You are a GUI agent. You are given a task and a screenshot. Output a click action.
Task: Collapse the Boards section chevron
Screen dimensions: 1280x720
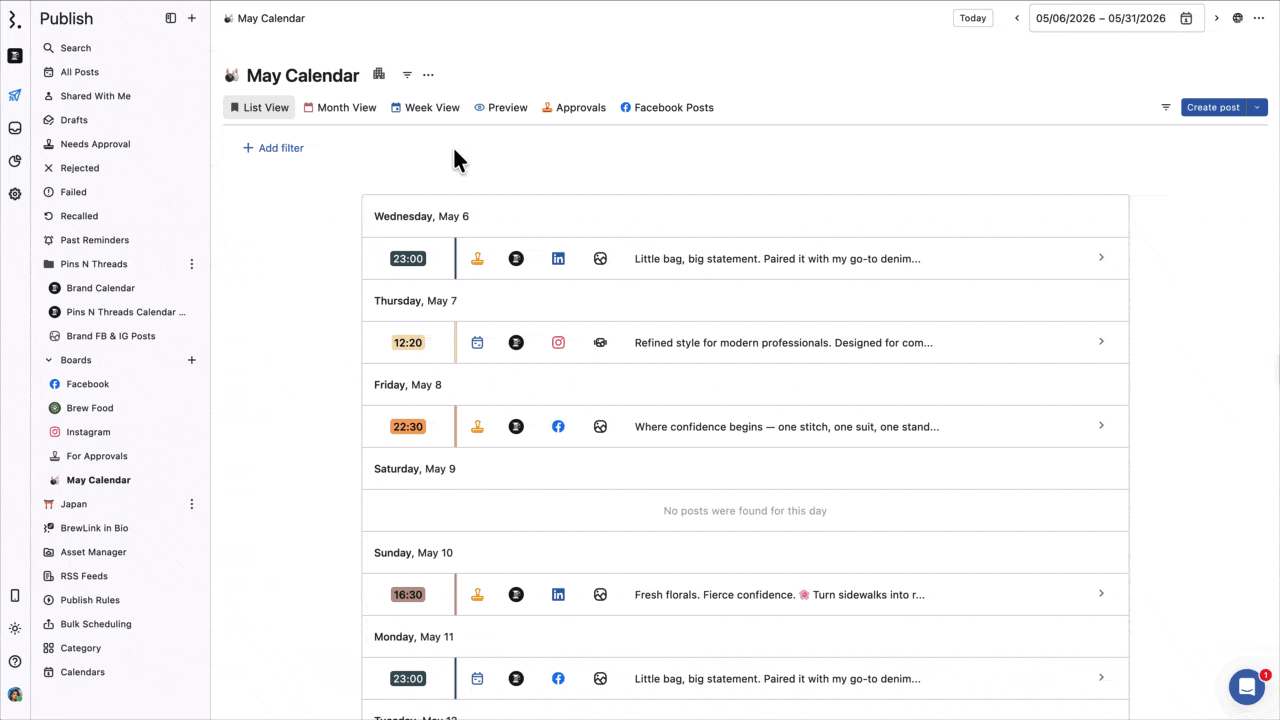[49, 360]
